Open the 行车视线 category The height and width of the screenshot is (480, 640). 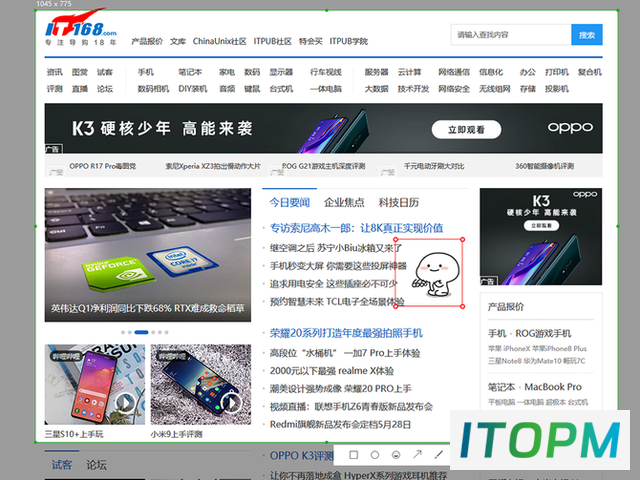pos(326,72)
